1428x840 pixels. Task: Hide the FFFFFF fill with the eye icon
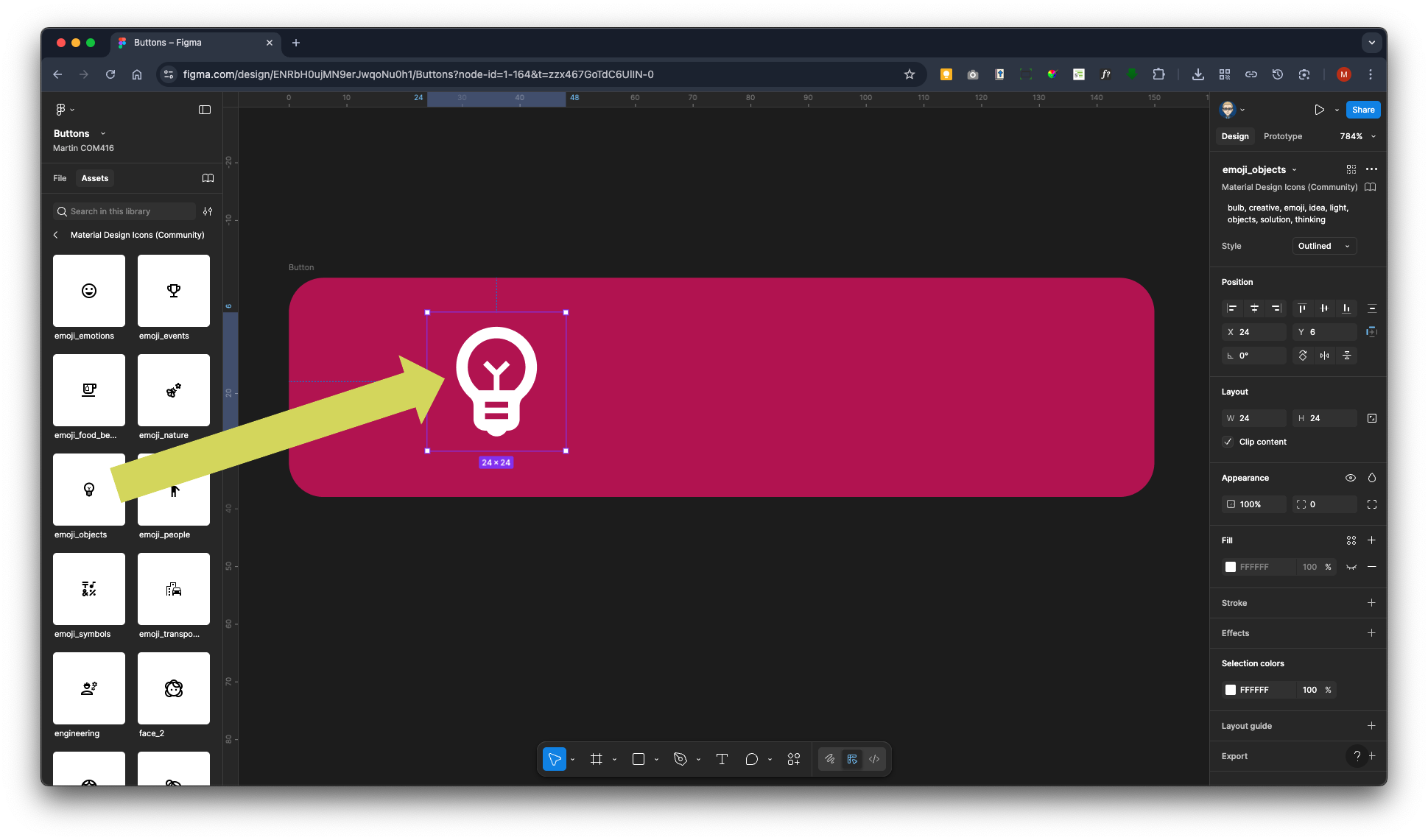click(1351, 567)
